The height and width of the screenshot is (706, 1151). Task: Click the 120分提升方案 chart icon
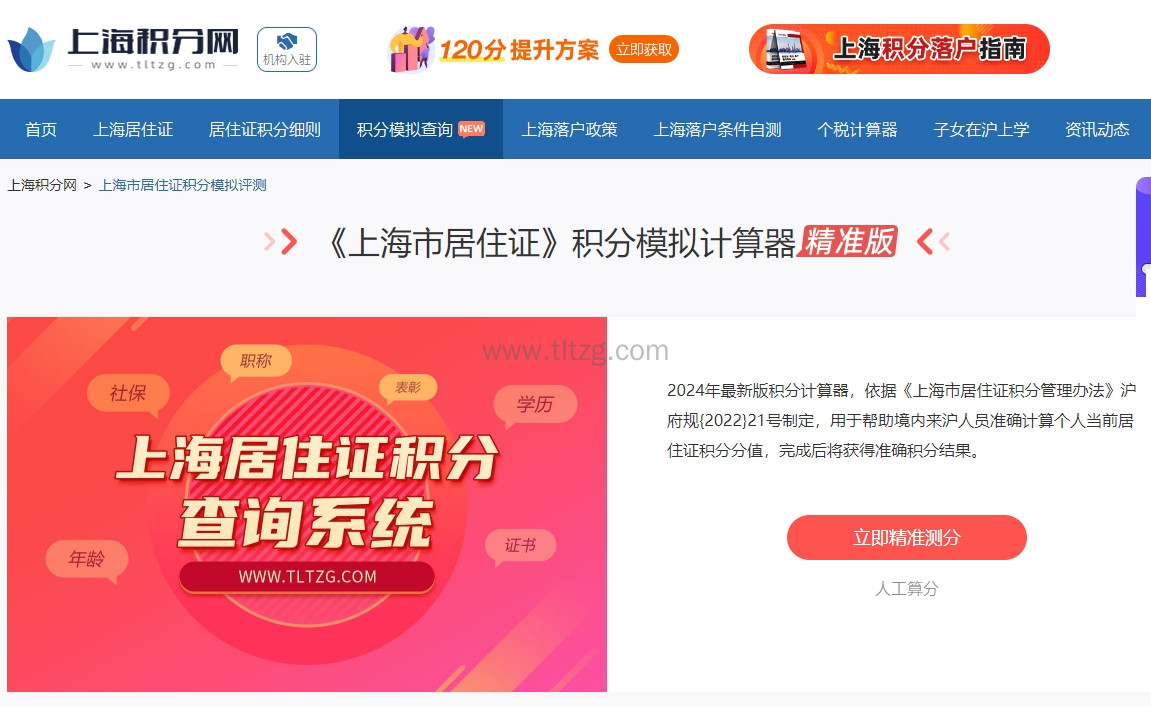(411, 49)
